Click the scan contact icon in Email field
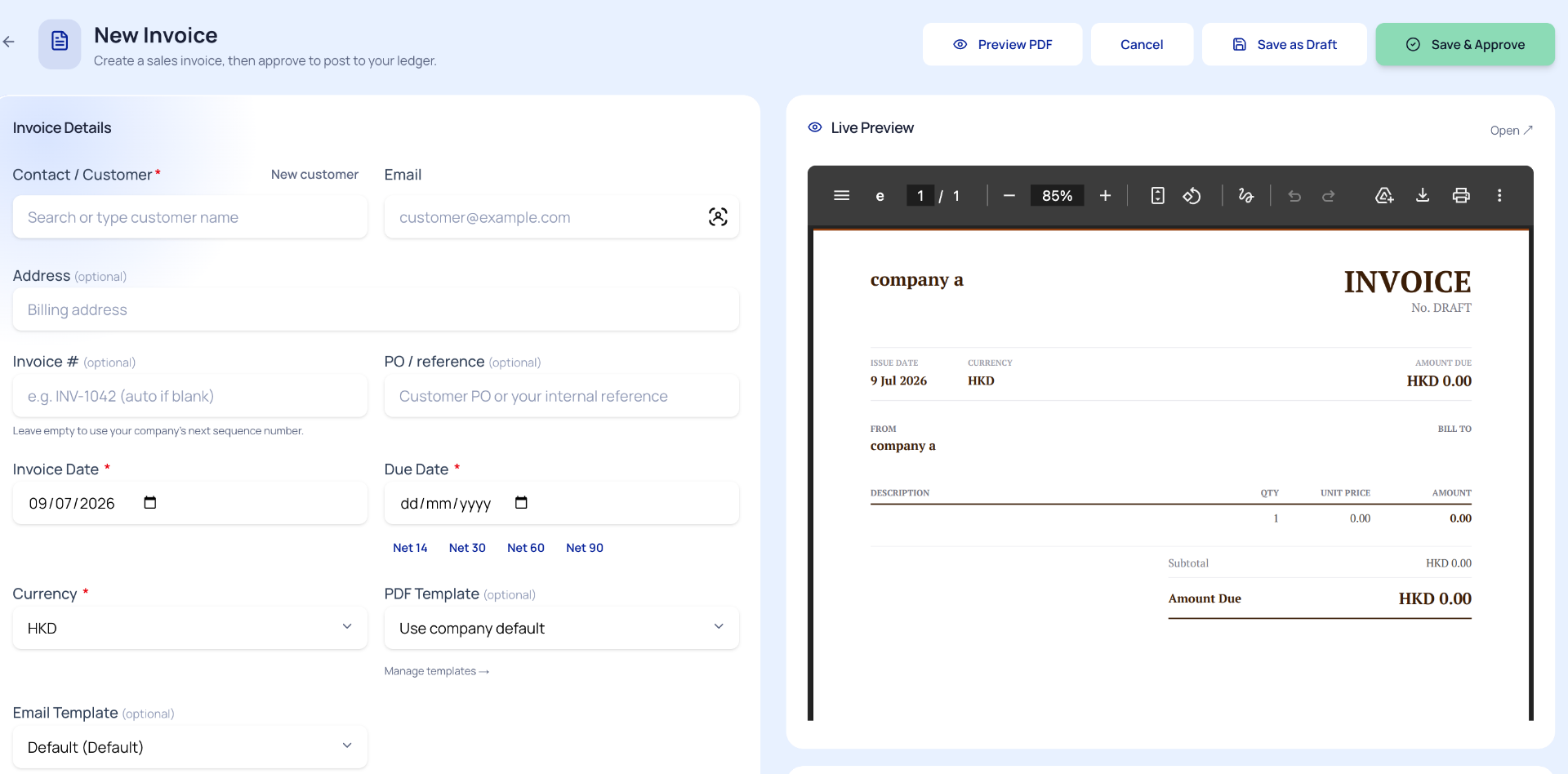This screenshot has height=774, width=1568. [718, 217]
